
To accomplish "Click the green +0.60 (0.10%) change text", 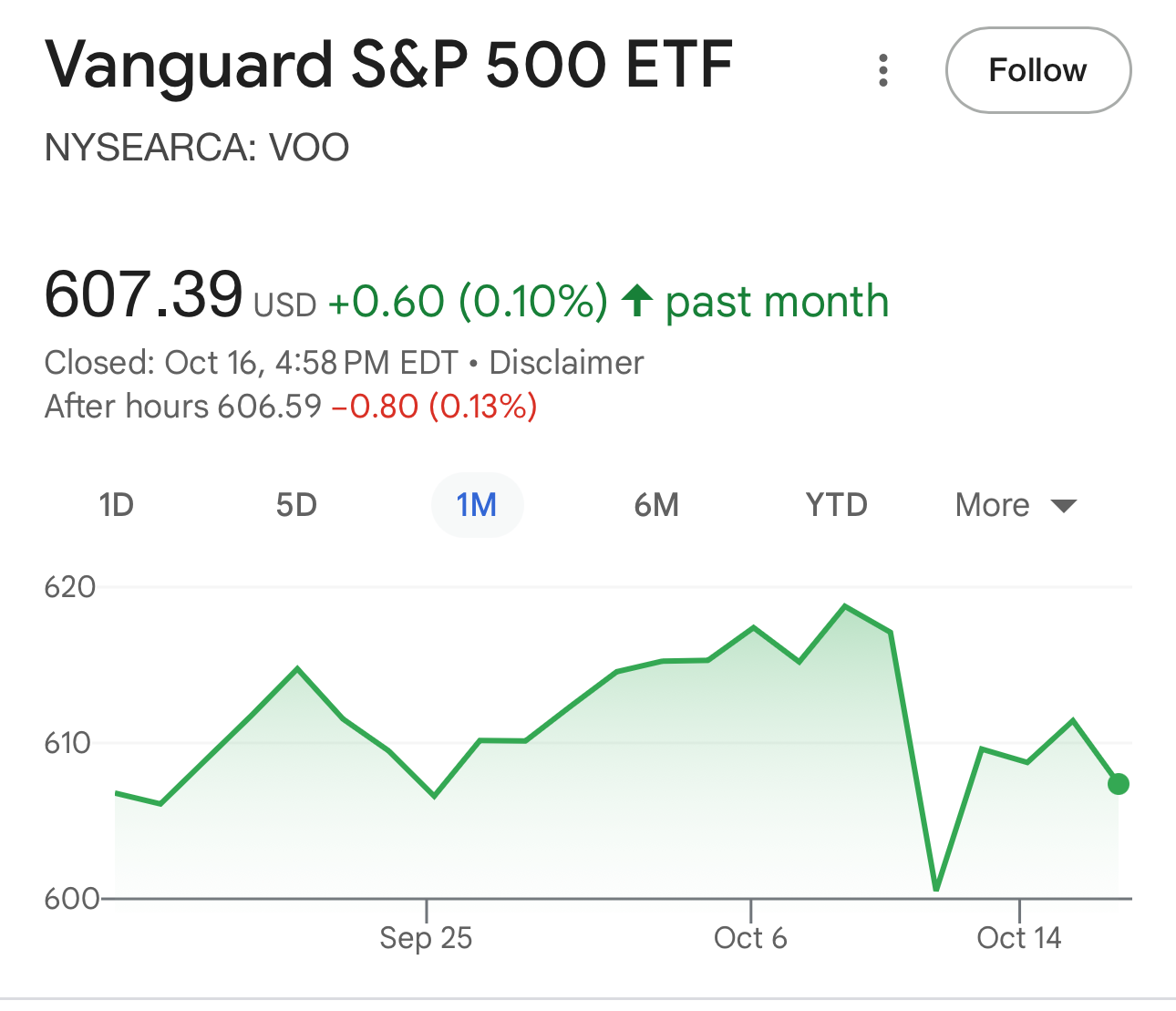I will pyautogui.click(x=468, y=302).
